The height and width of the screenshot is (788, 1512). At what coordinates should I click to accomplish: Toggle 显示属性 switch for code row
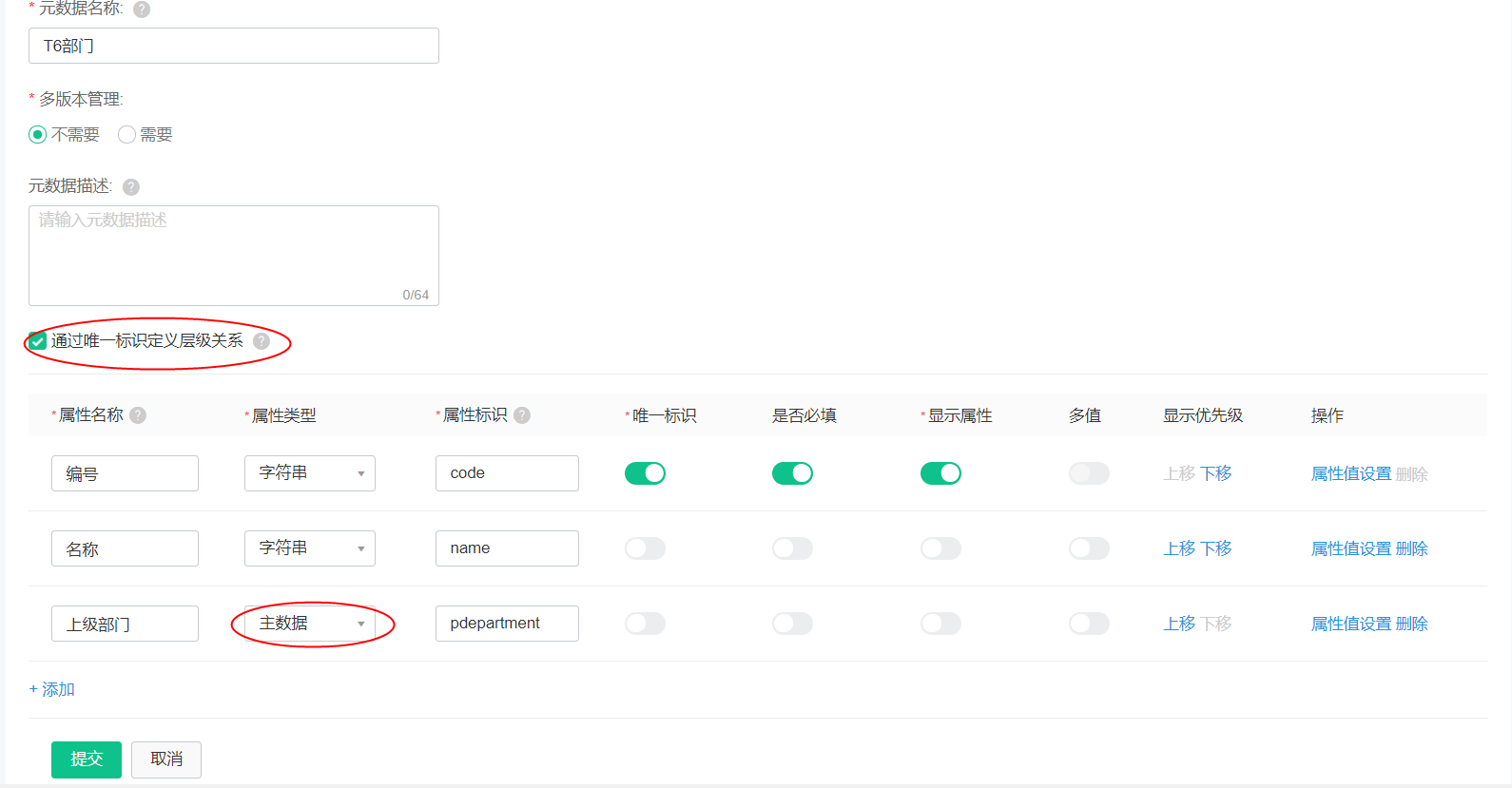click(x=940, y=473)
